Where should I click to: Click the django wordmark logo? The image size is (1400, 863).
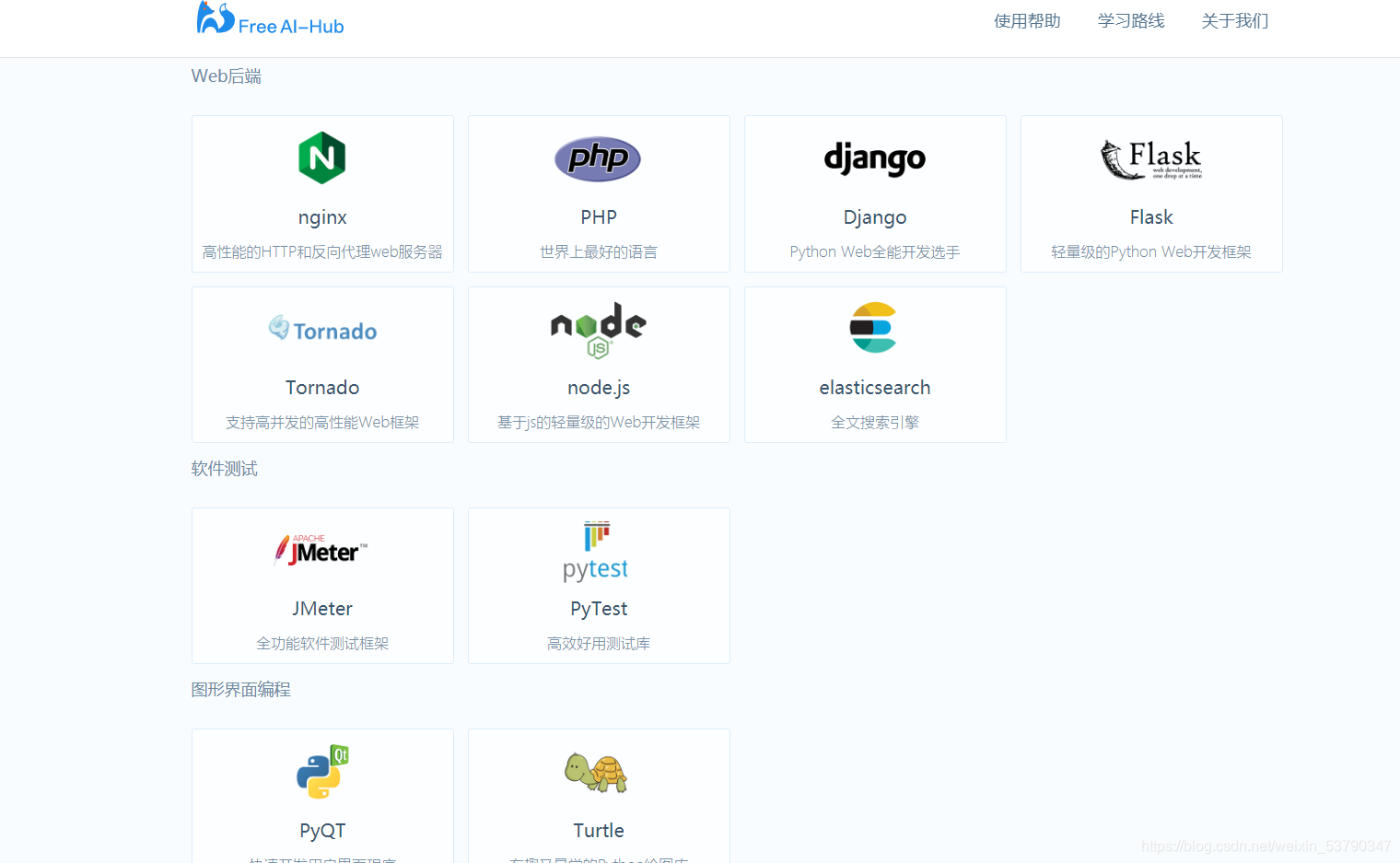click(x=875, y=158)
